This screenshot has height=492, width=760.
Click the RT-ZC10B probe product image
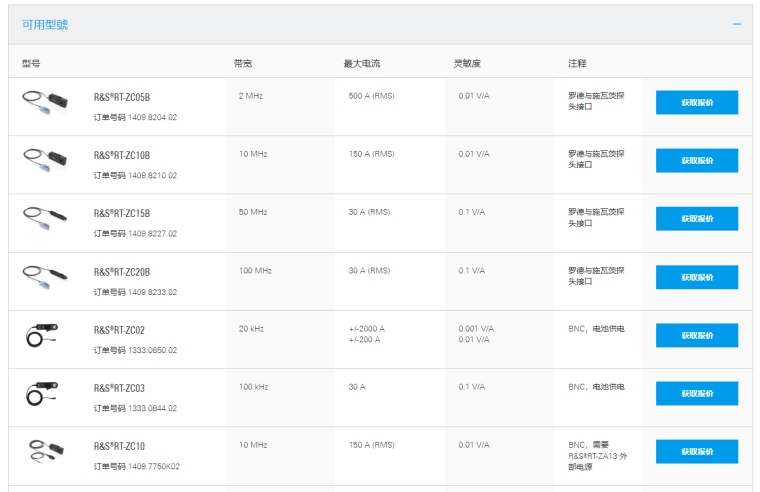(x=45, y=159)
